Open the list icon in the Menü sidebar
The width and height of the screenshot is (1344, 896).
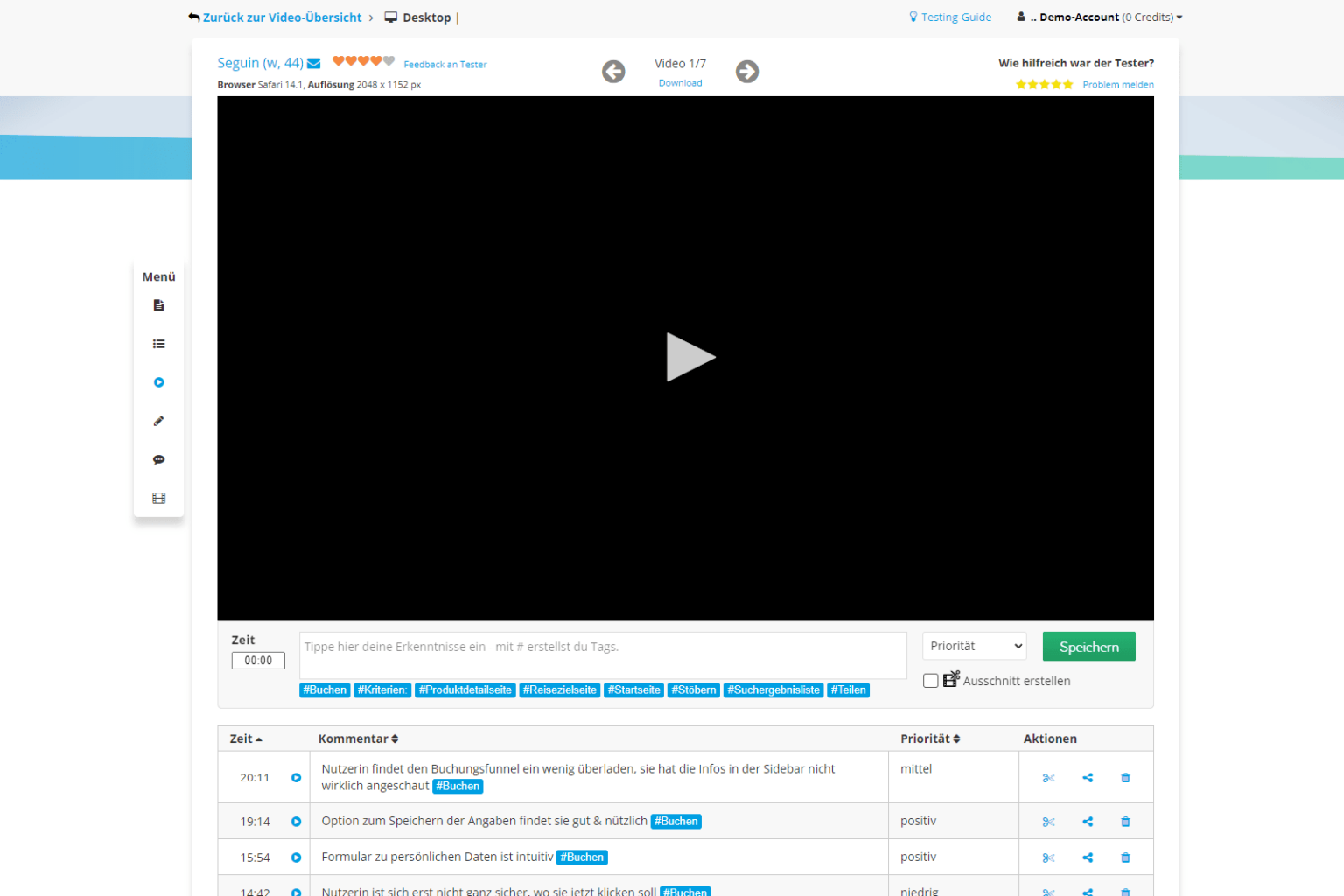[x=158, y=344]
